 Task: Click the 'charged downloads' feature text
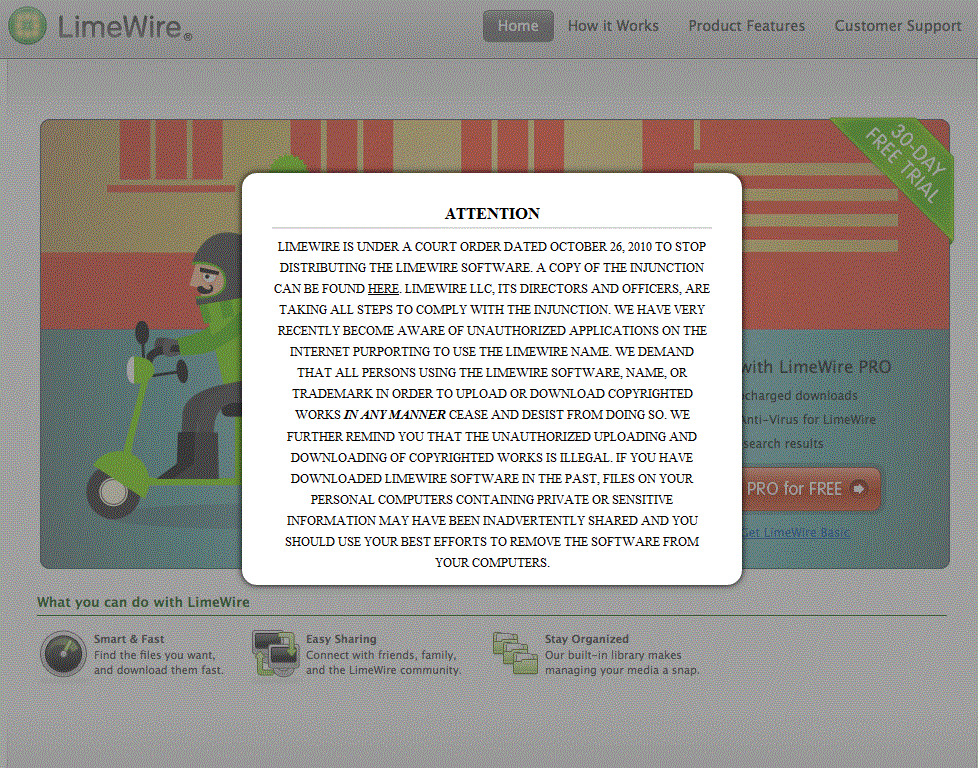[800, 396]
